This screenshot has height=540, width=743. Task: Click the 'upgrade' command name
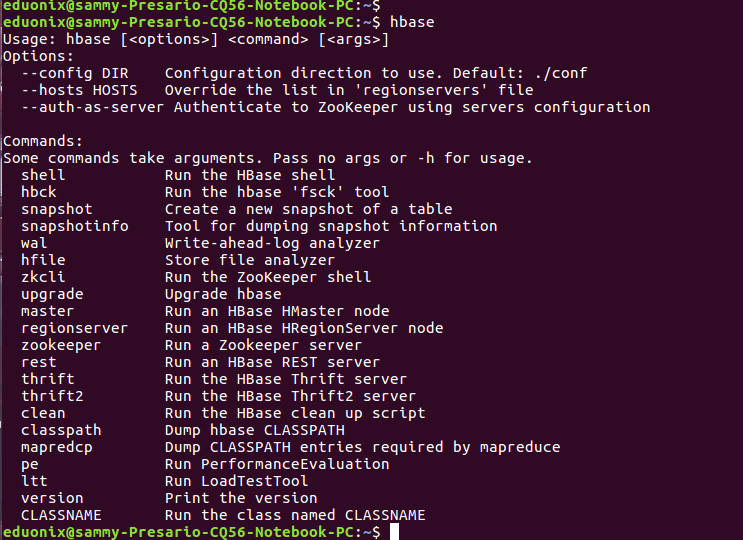(x=52, y=295)
